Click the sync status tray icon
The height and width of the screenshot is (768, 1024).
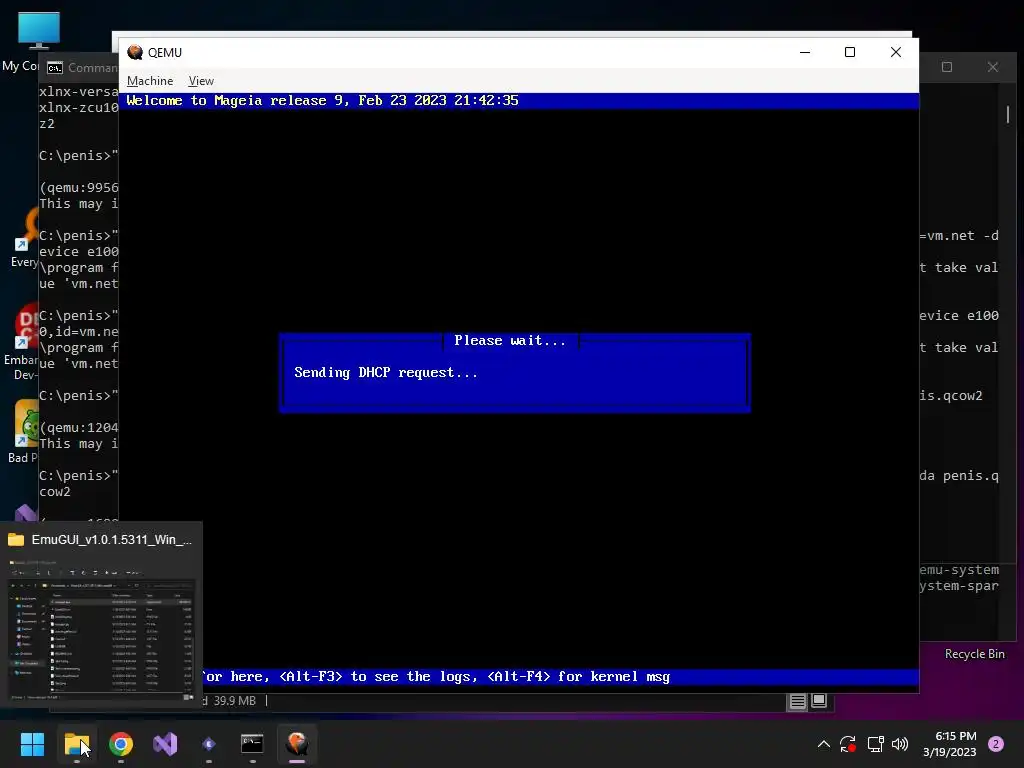(848, 744)
